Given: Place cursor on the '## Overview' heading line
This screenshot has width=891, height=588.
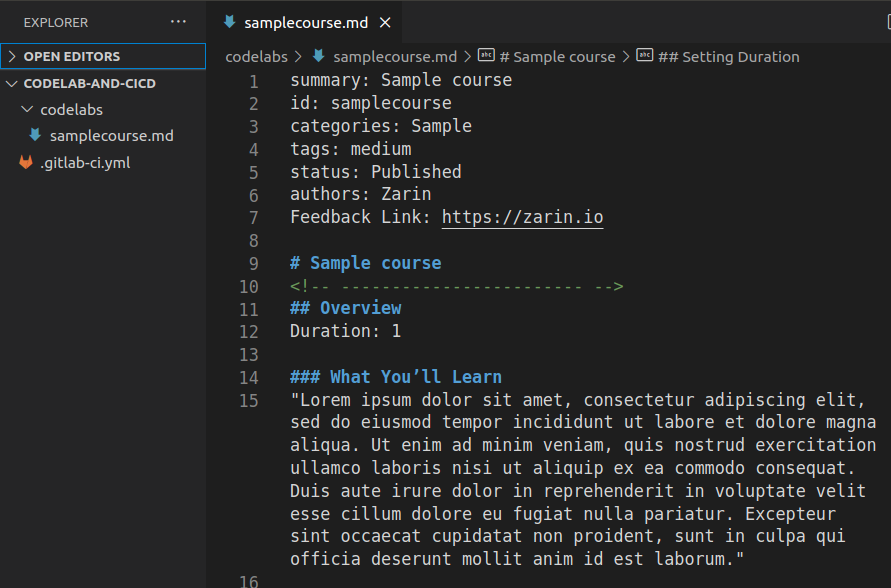Looking at the screenshot, I should point(345,308).
